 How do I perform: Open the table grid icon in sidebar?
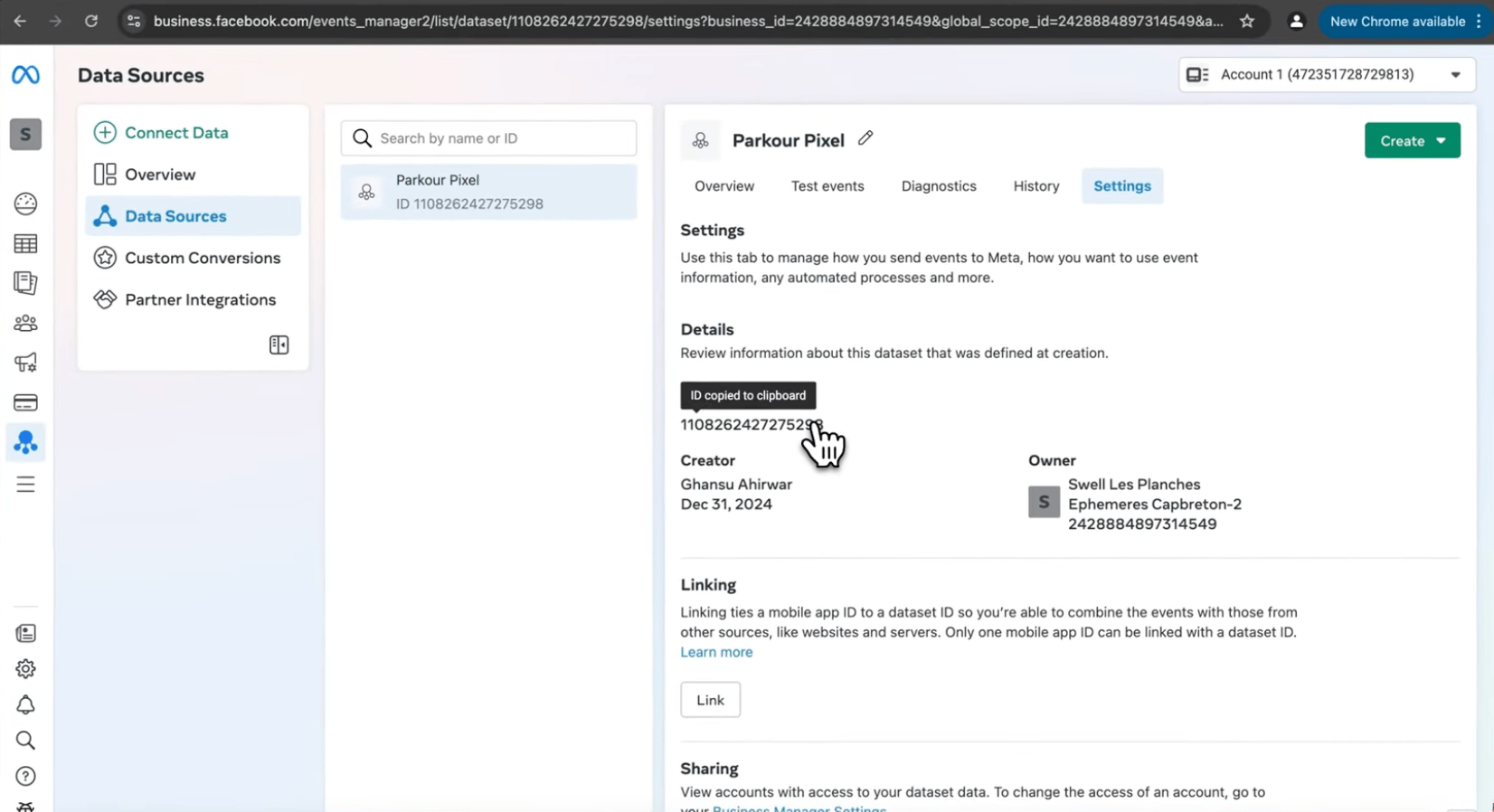click(25, 244)
